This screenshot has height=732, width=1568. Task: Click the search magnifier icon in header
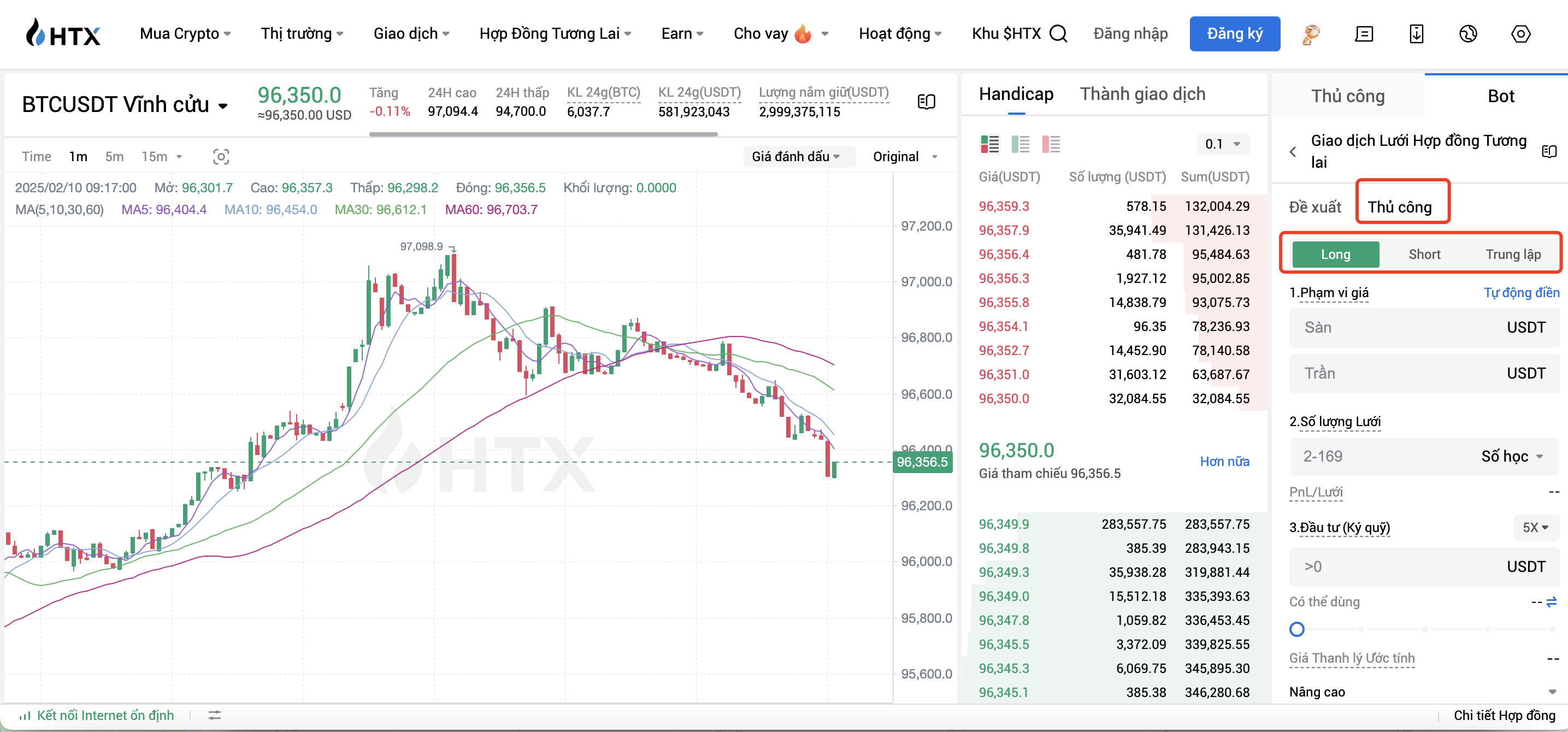click(1058, 33)
